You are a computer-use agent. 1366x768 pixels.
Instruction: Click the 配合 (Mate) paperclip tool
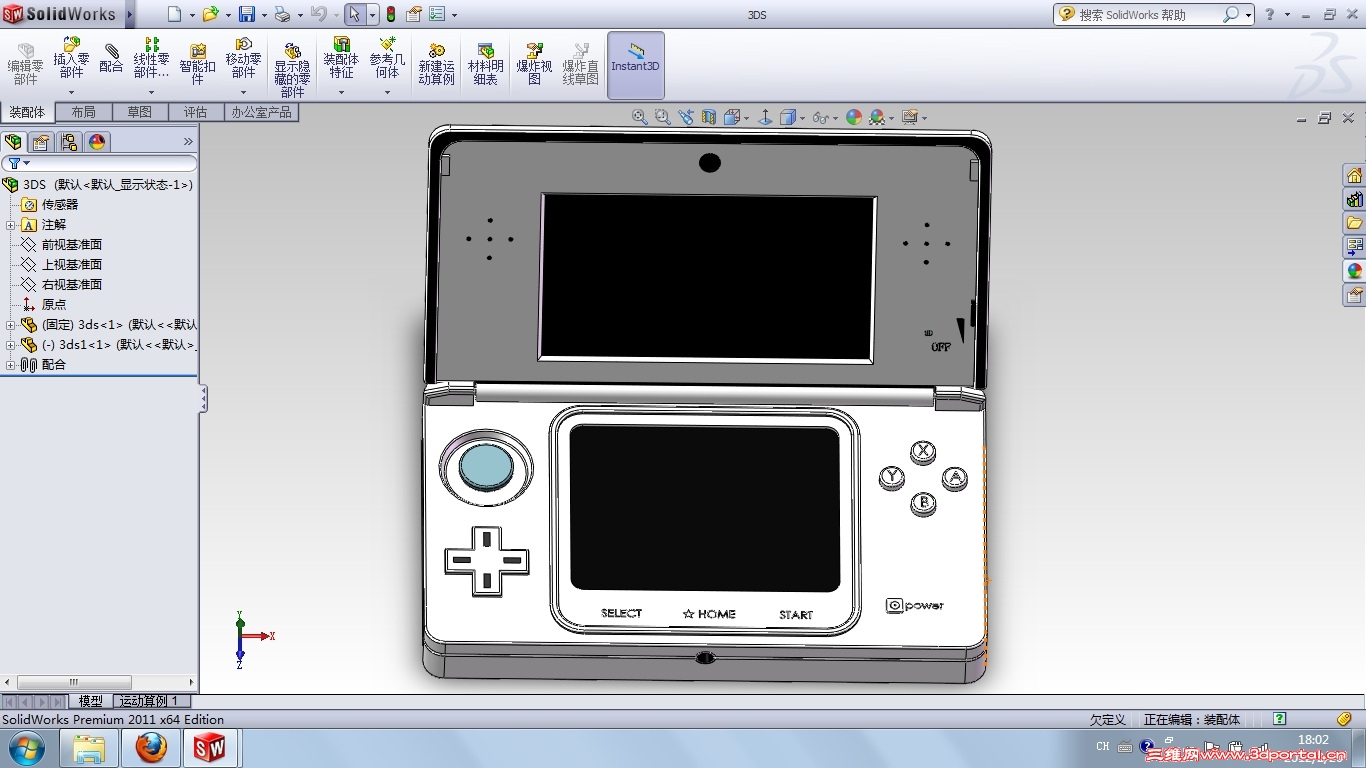111,59
